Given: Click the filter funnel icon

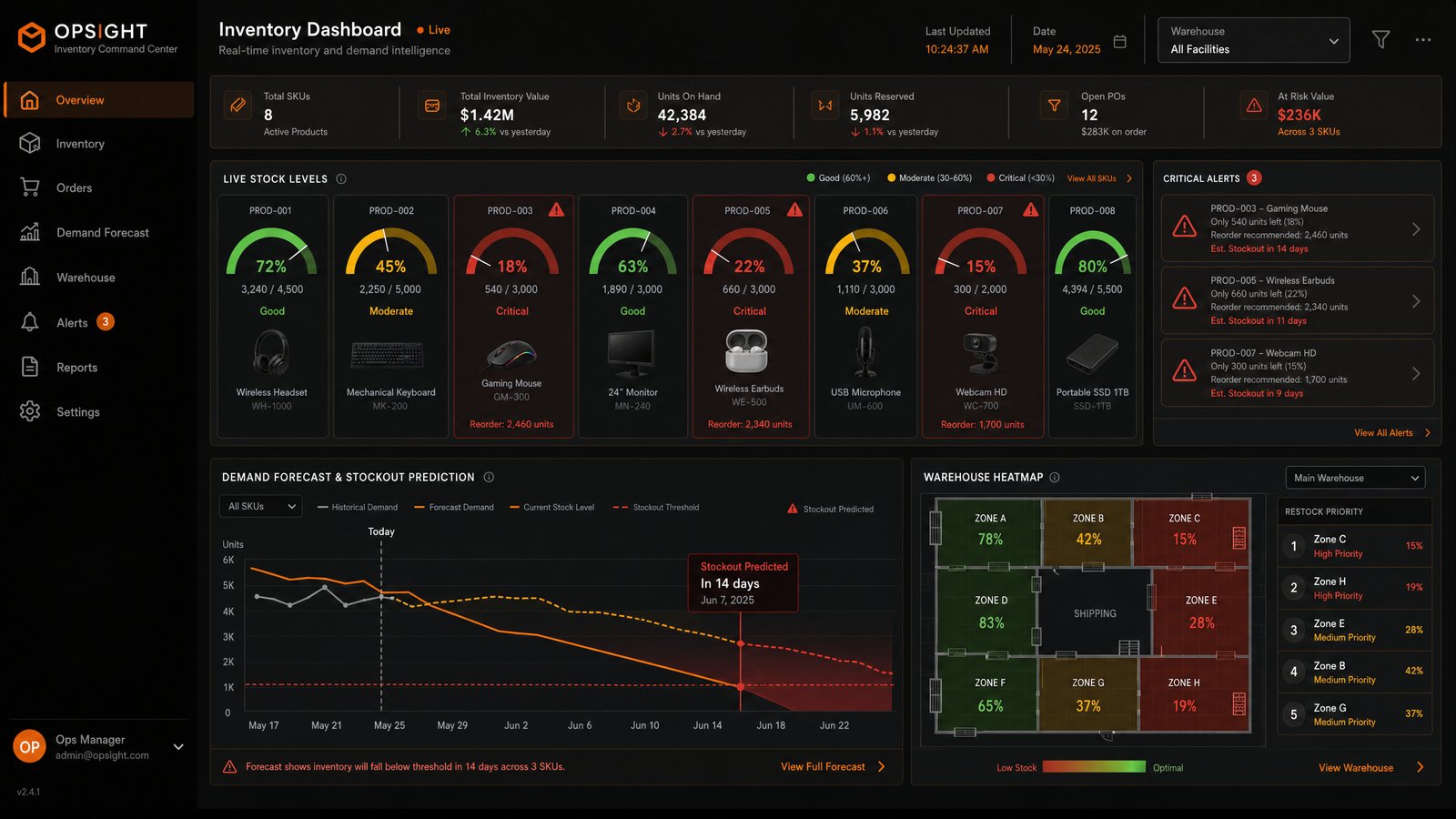Looking at the screenshot, I should [x=1380, y=40].
